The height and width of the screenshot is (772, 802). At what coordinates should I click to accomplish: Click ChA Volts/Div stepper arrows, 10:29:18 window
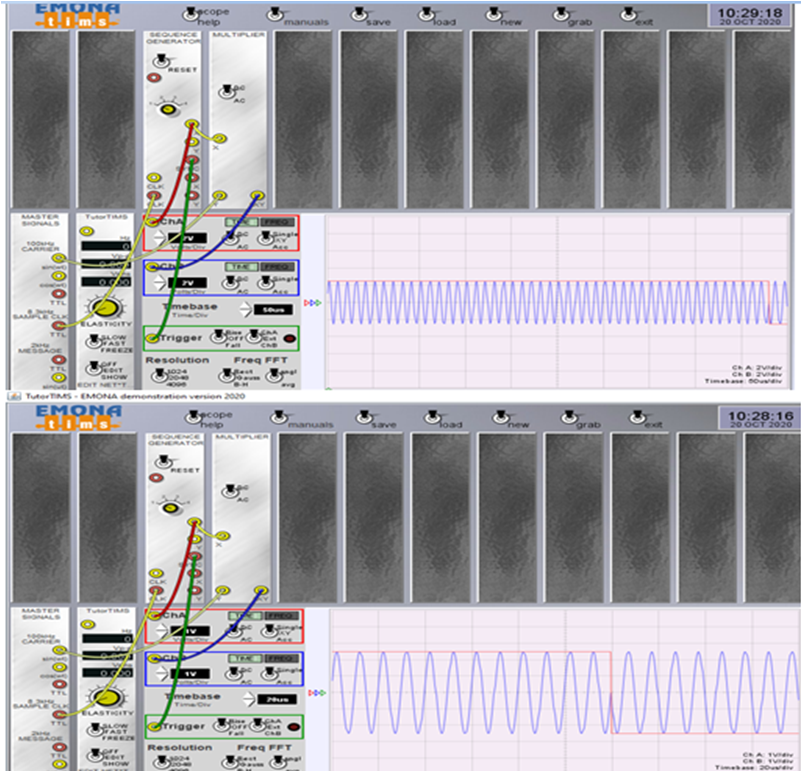point(159,237)
